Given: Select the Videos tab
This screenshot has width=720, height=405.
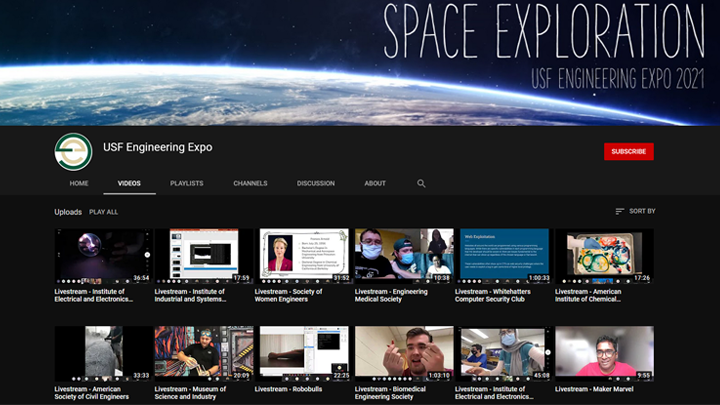Looking at the screenshot, I should click(129, 183).
